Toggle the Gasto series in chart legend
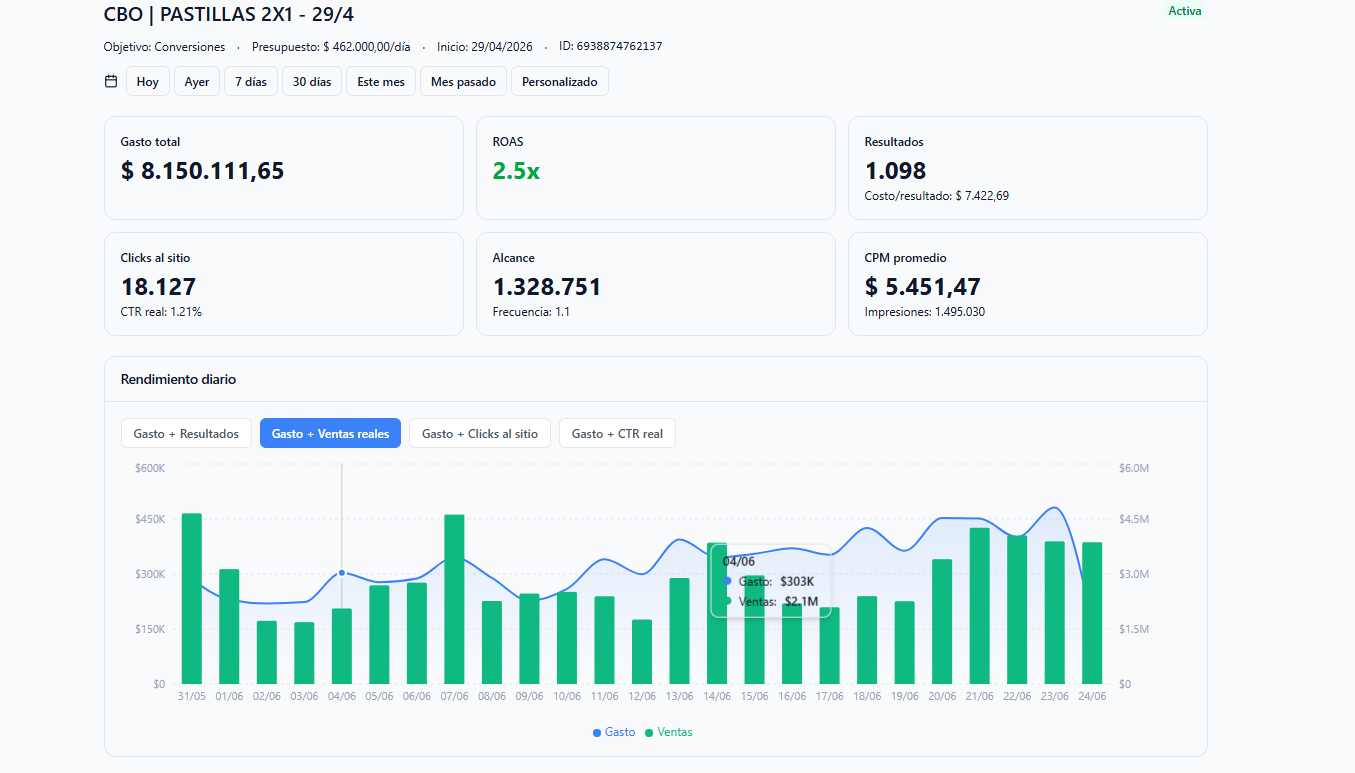 614,732
